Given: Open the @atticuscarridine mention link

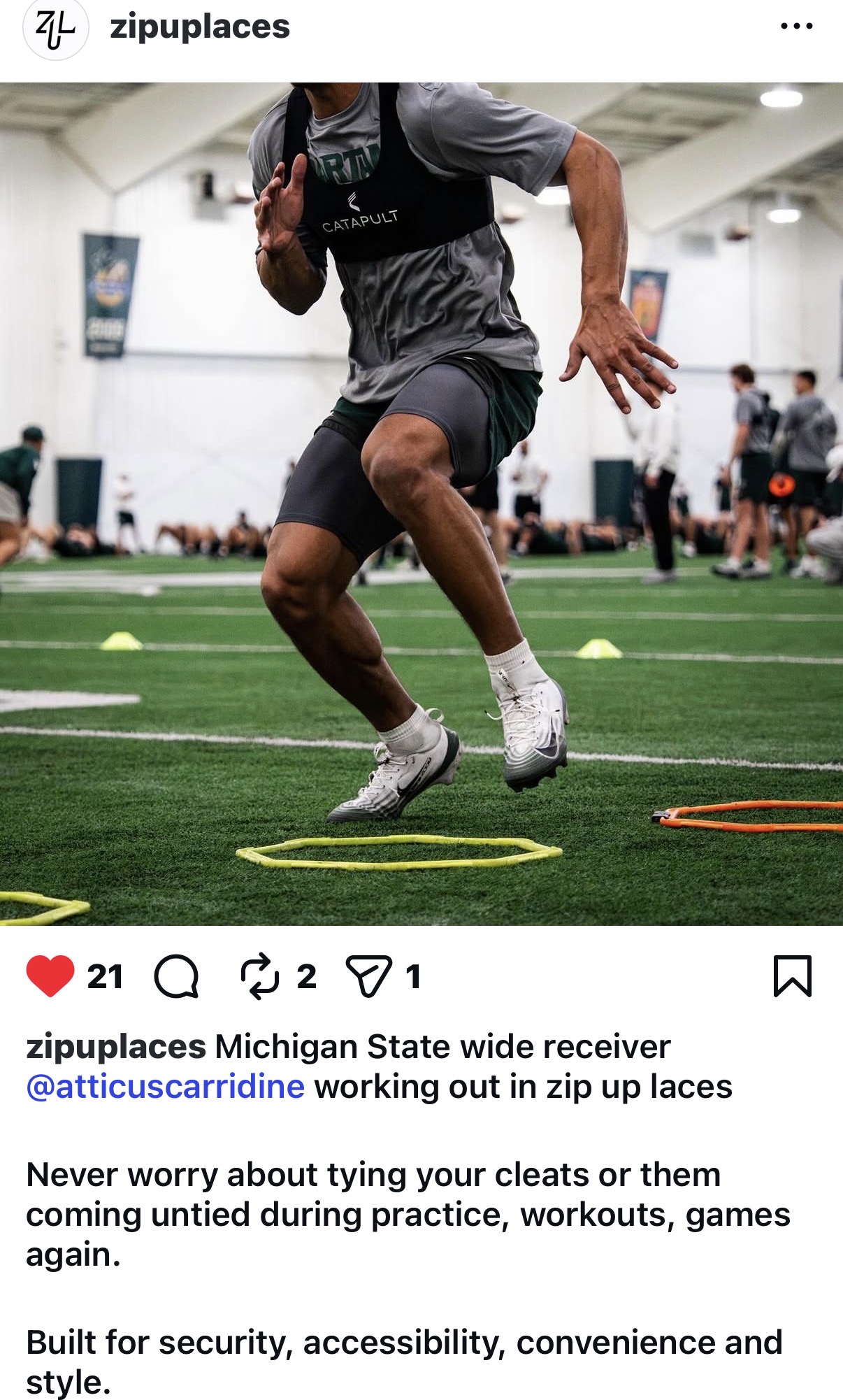Looking at the screenshot, I should (165, 1087).
